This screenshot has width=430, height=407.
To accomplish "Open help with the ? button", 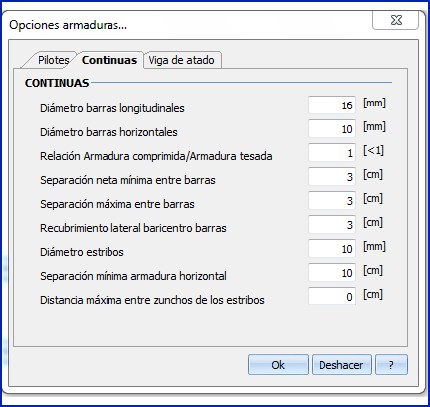I will pyautogui.click(x=391, y=365).
